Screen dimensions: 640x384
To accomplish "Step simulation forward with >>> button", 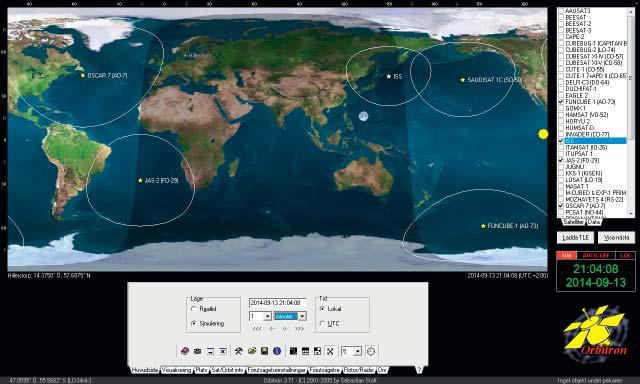I will (x=299, y=329).
